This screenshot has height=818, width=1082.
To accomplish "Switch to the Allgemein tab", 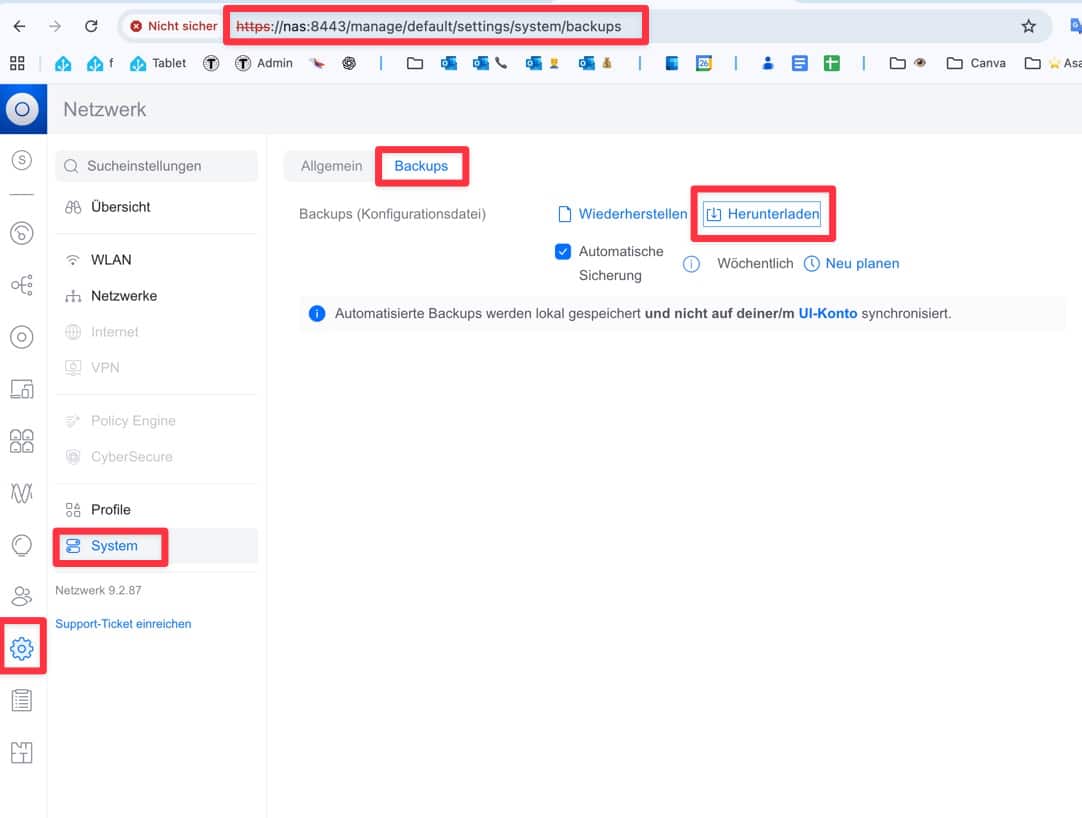I will 331,166.
